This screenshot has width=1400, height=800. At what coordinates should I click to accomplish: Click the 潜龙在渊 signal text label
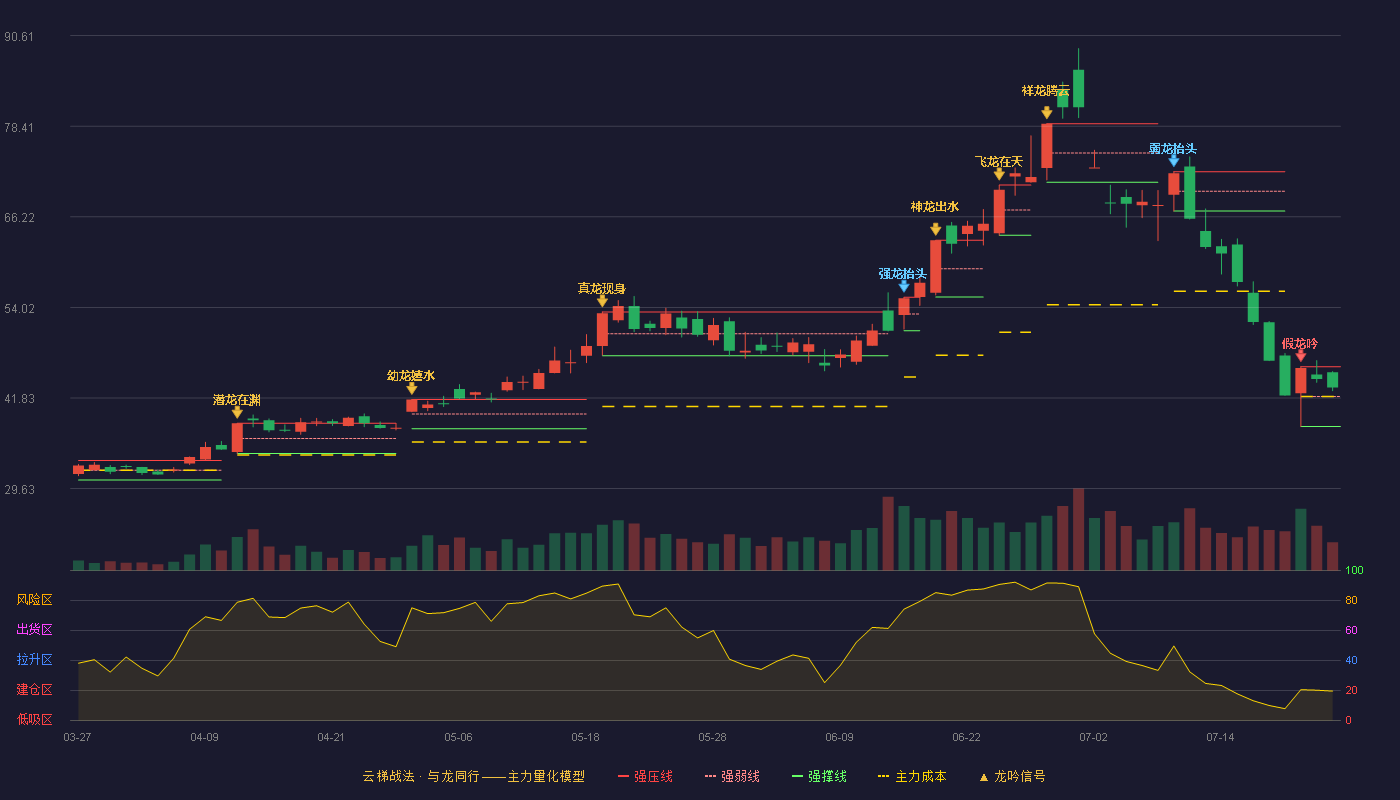(x=237, y=400)
